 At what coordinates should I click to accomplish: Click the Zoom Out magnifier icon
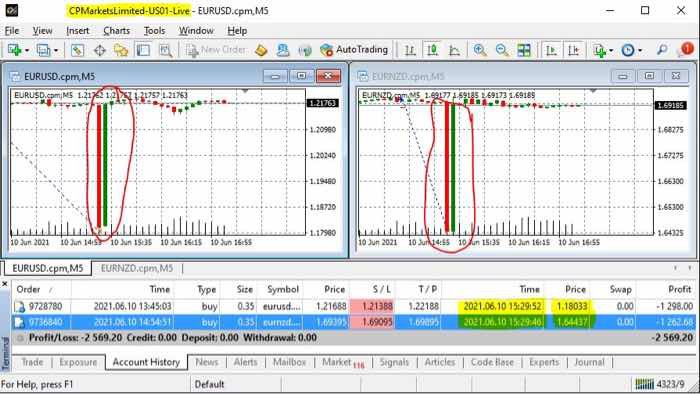[x=502, y=50]
